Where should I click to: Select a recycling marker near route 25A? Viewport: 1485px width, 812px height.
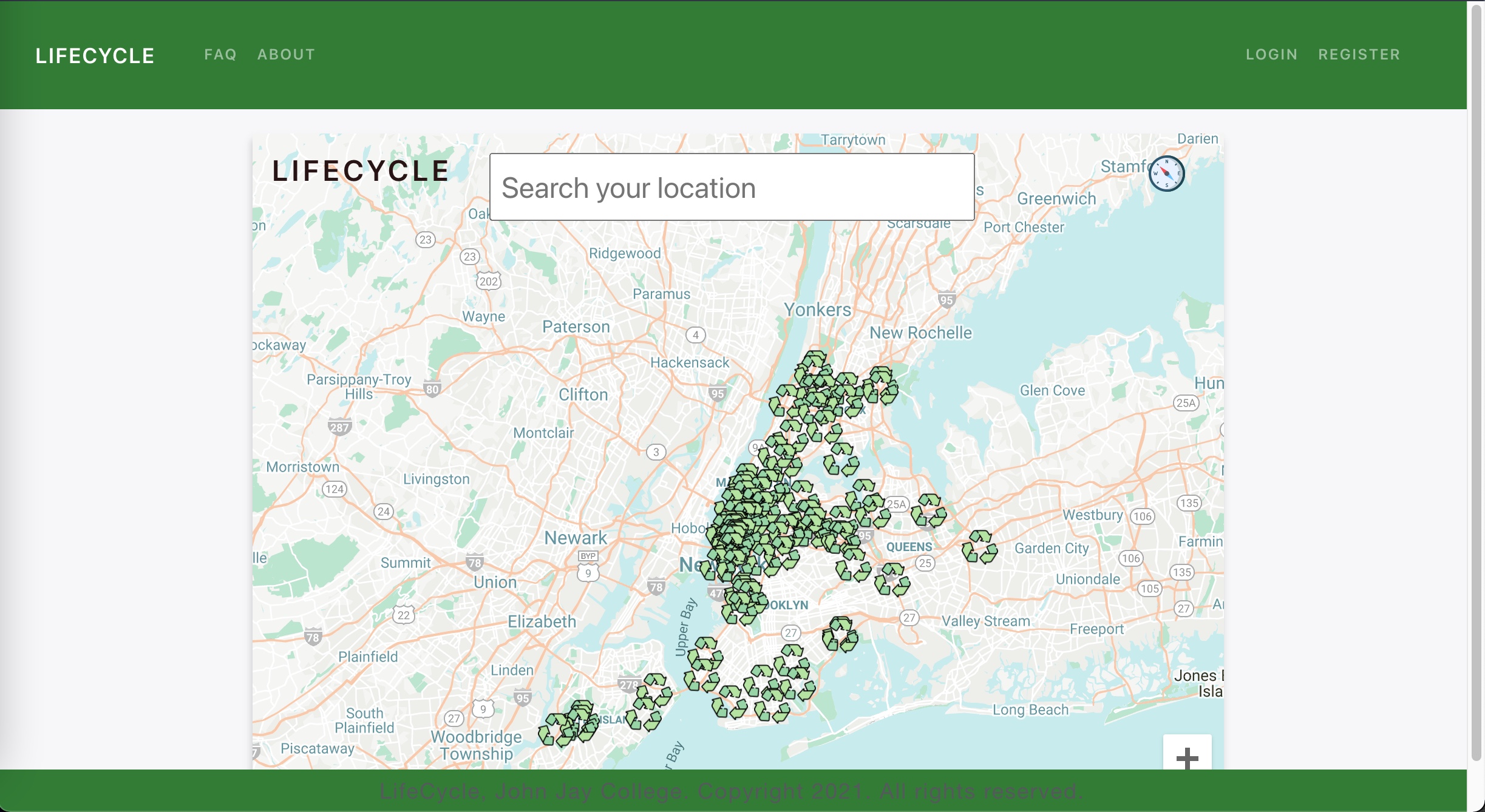pos(929,501)
